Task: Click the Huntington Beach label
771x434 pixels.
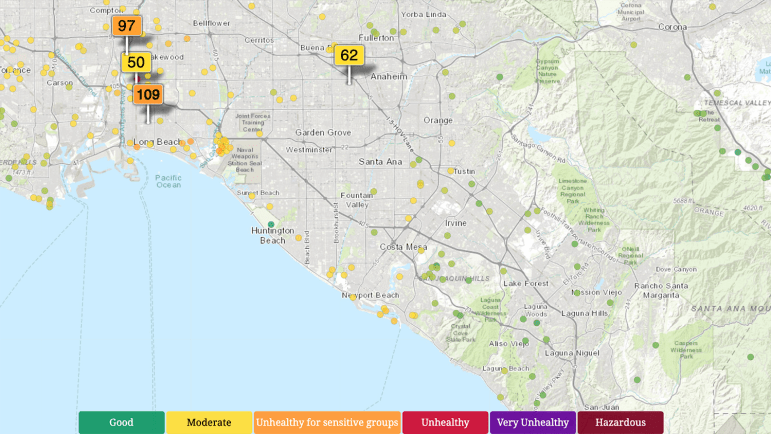Action: point(273,235)
